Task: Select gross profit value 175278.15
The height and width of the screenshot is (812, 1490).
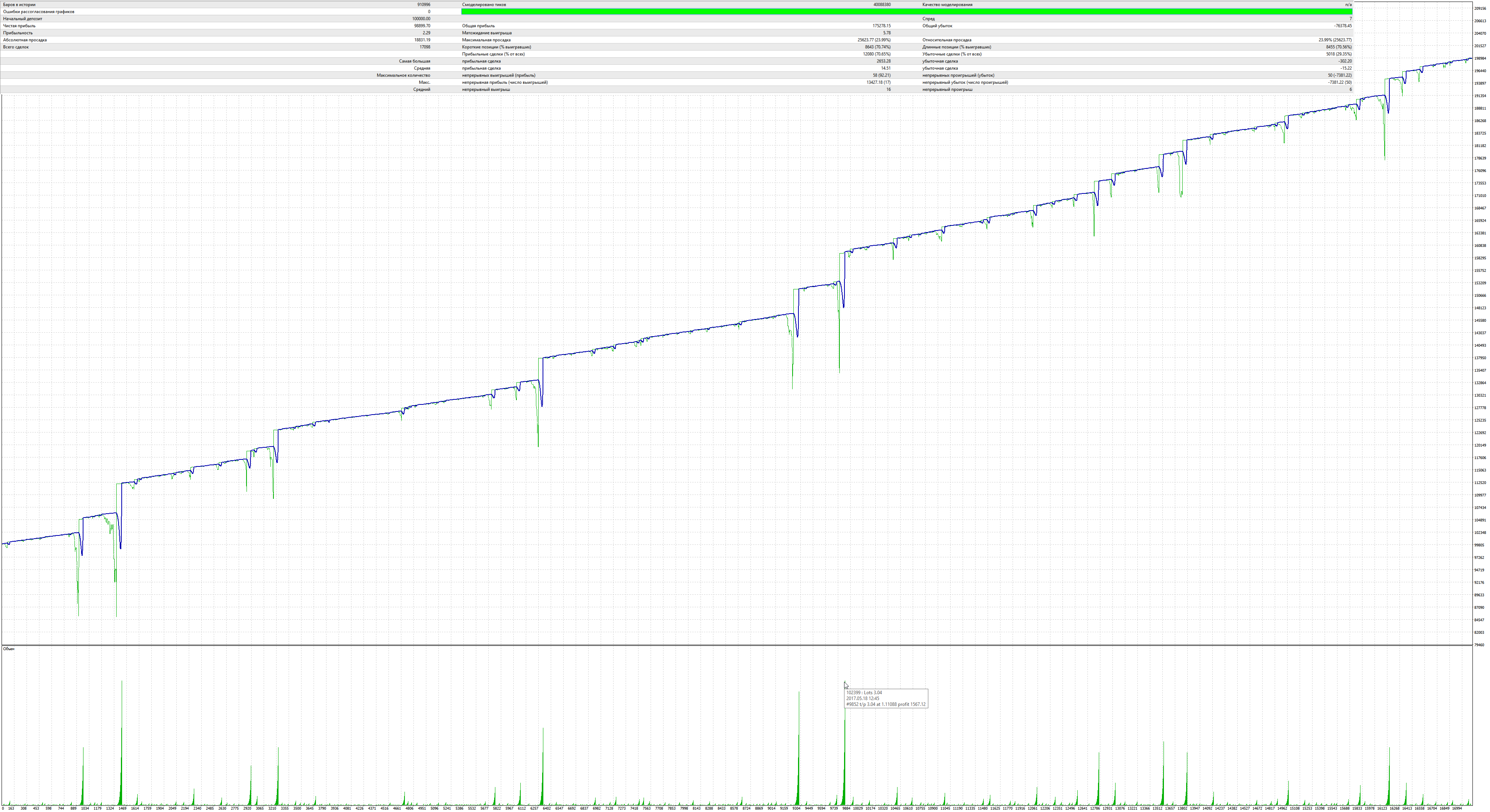Action: tap(882, 26)
